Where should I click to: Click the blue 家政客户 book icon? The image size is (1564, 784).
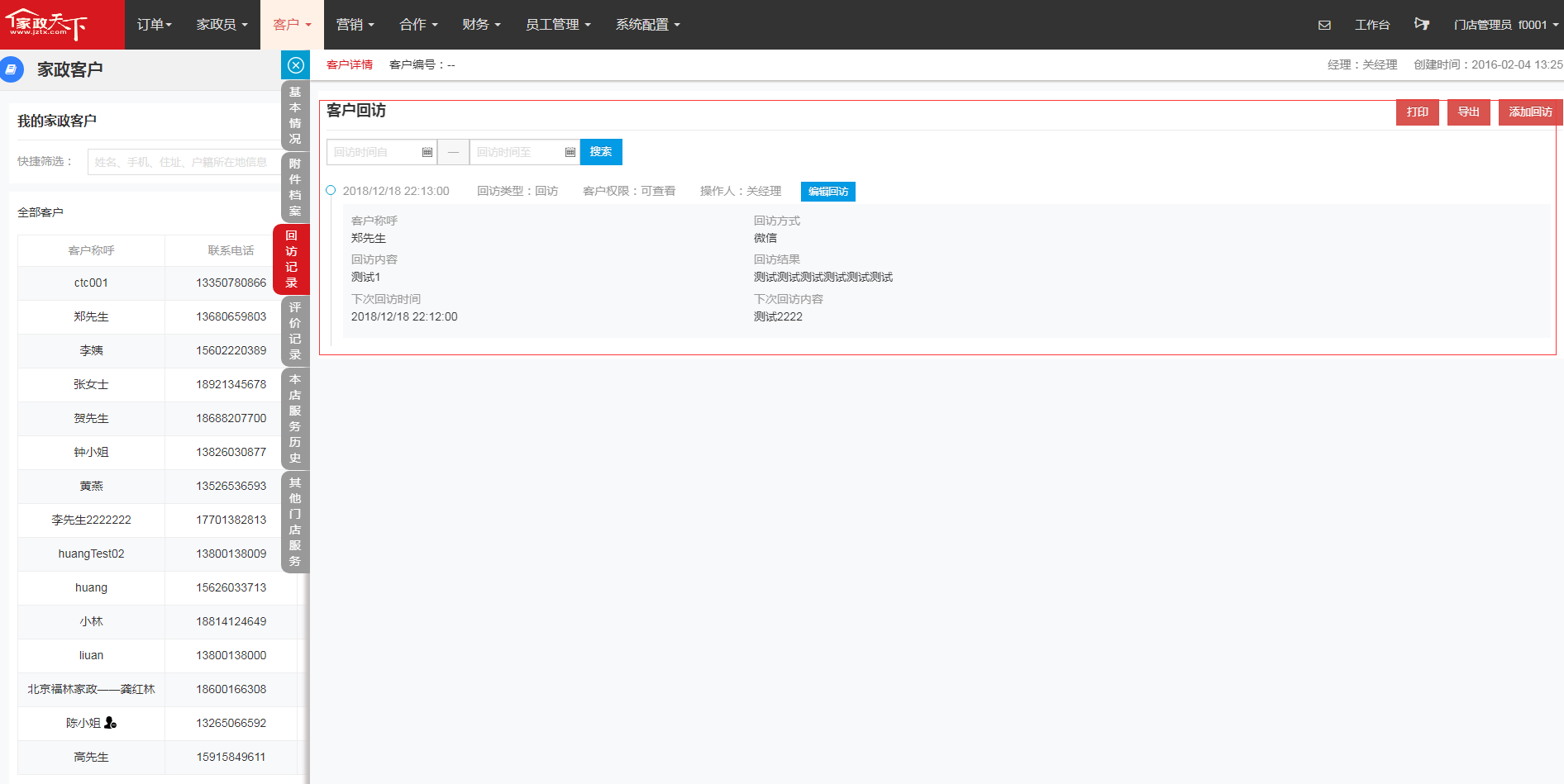click(x=12, y=69)
